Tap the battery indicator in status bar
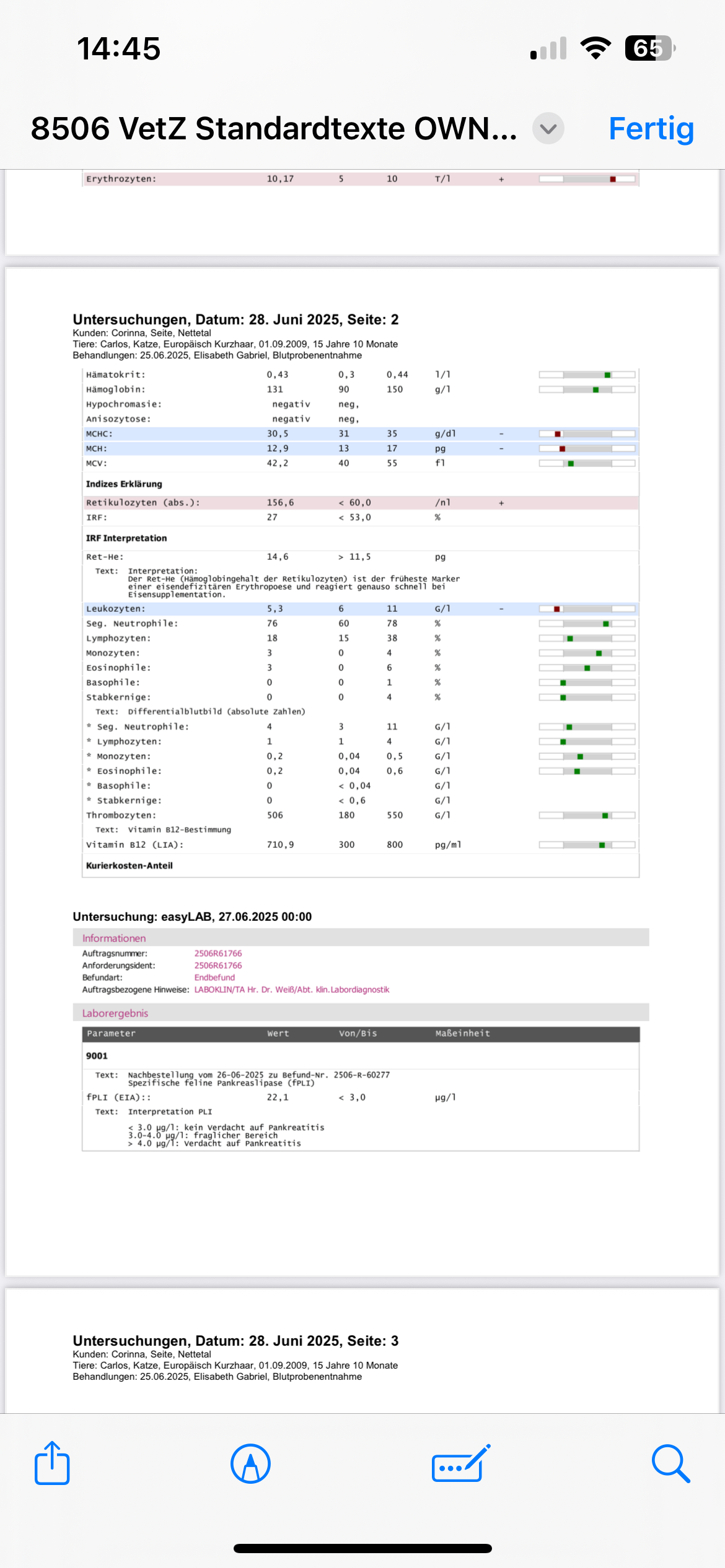Viewport: 725px width, 1568px height. (x=650, y=48)
